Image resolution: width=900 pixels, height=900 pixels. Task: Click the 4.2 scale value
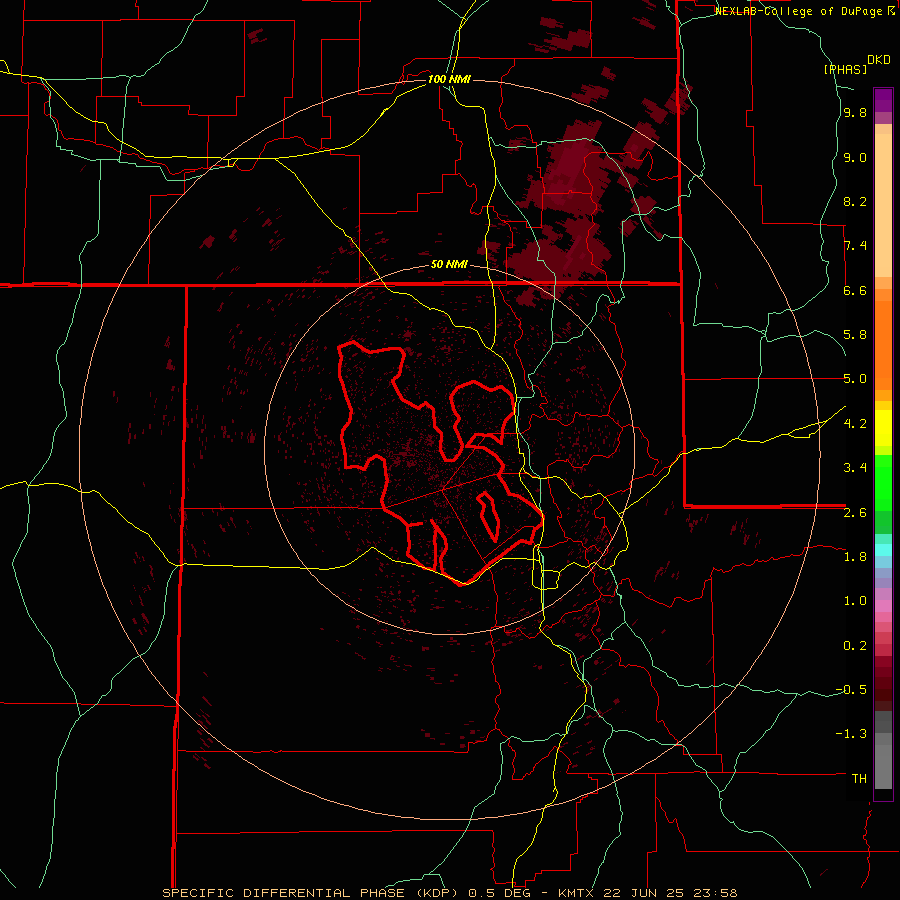[855, 424]
